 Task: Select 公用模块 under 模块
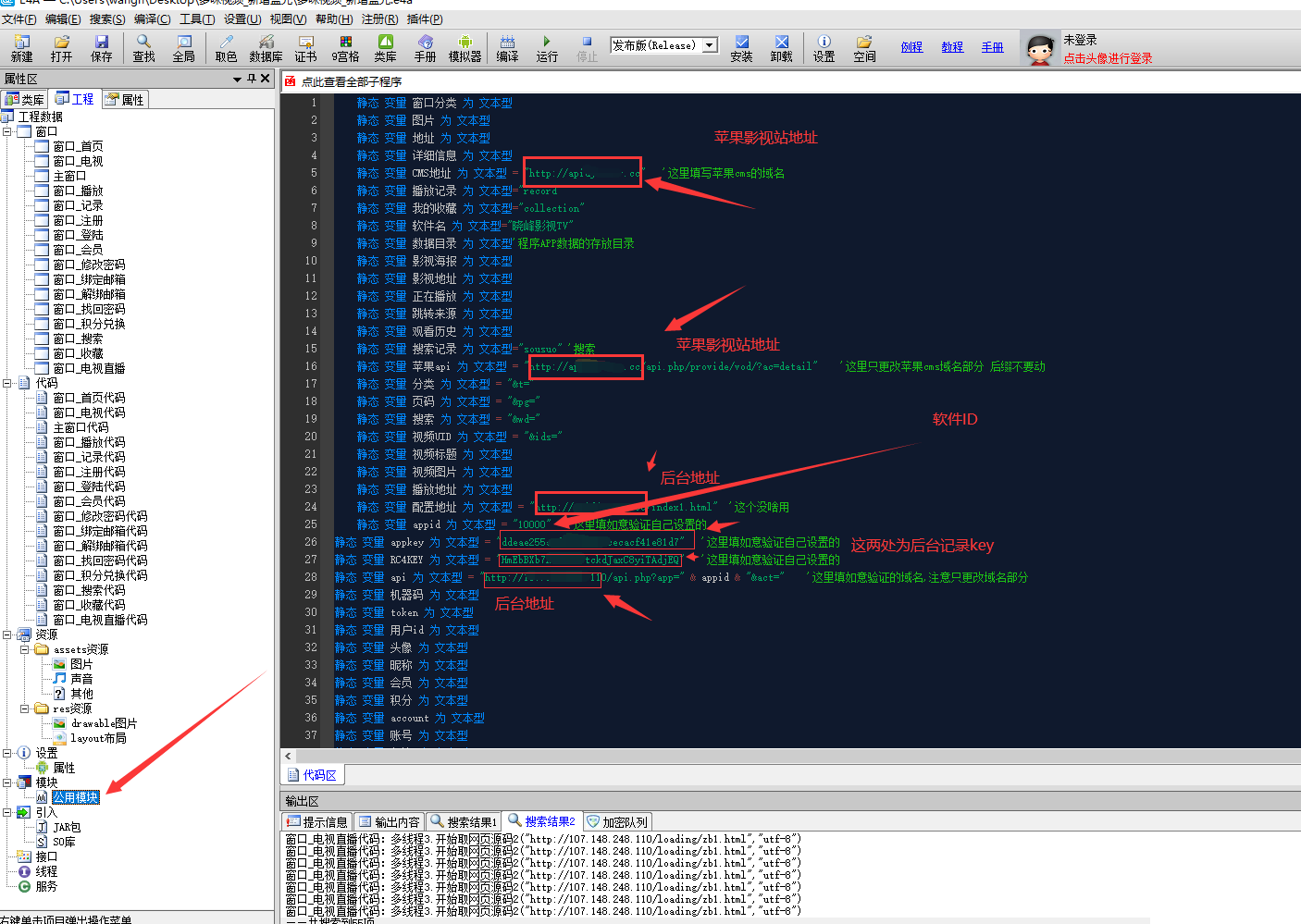75,797
